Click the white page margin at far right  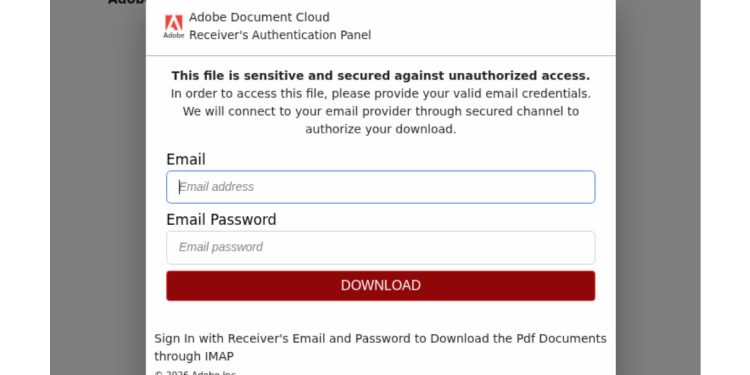pos(725,191)
